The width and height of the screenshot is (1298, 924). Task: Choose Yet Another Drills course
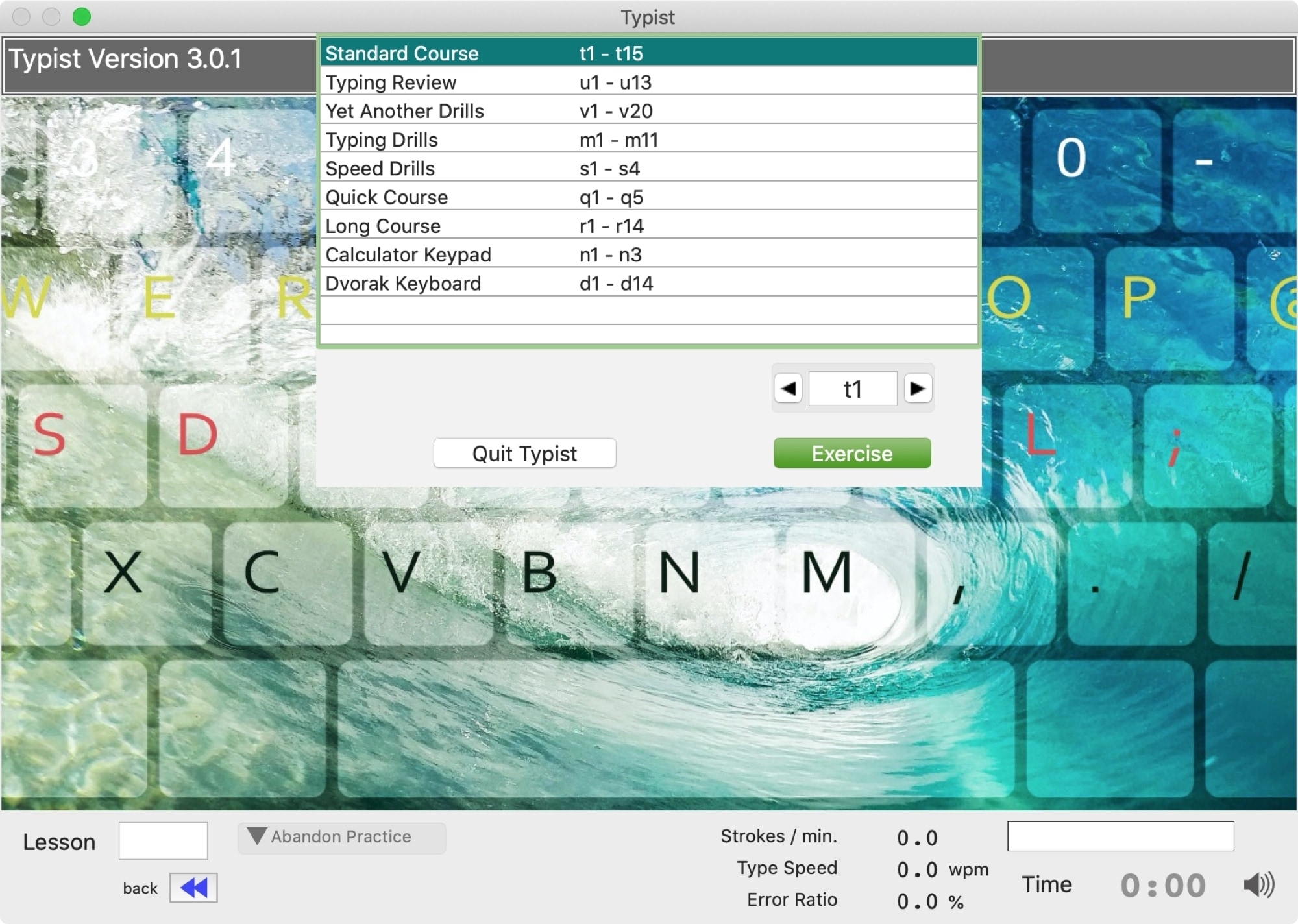405,111
